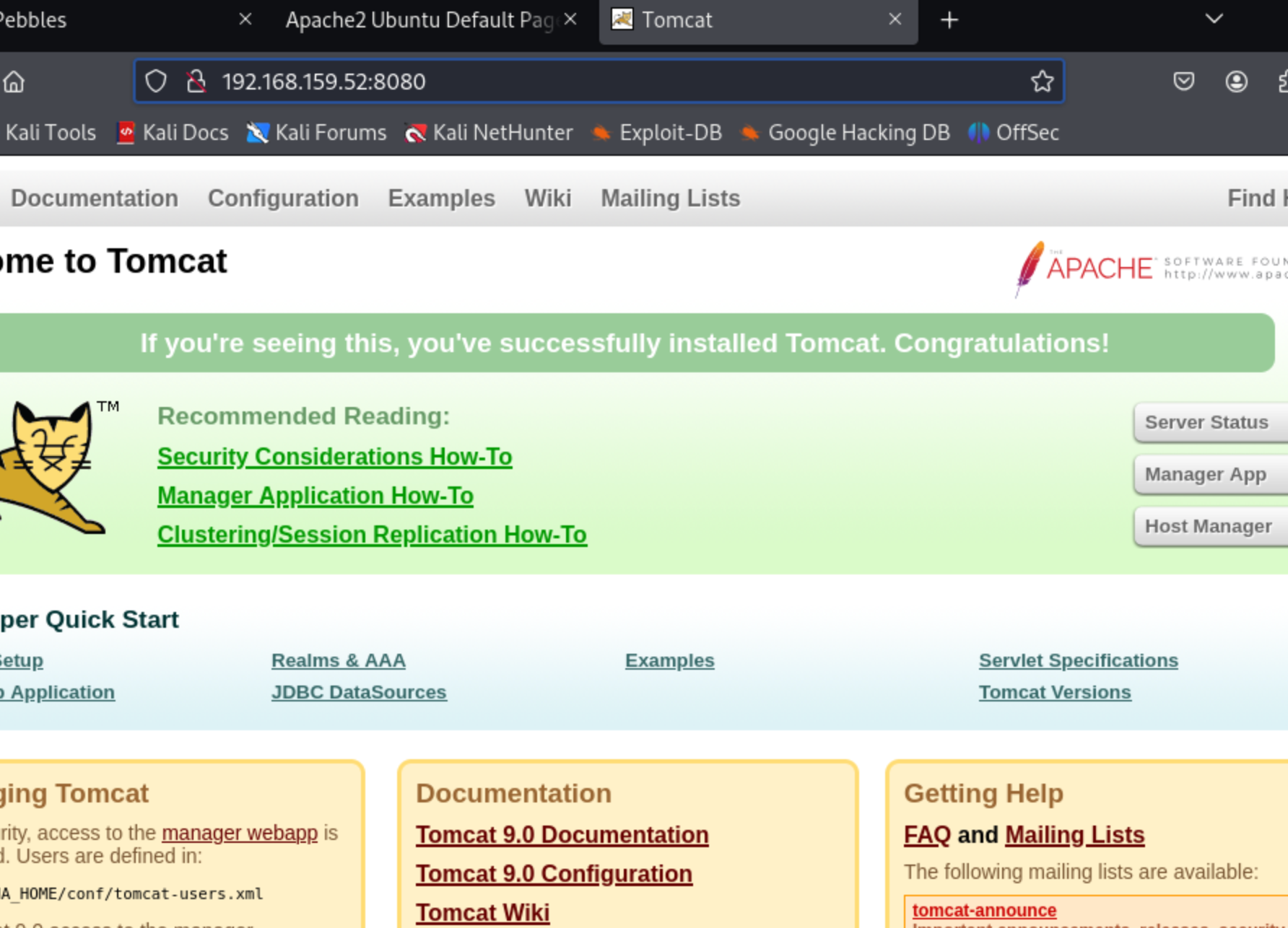Open the Realms & AAA link
The image size is (1288, 928).
click(x=339, y=660)
